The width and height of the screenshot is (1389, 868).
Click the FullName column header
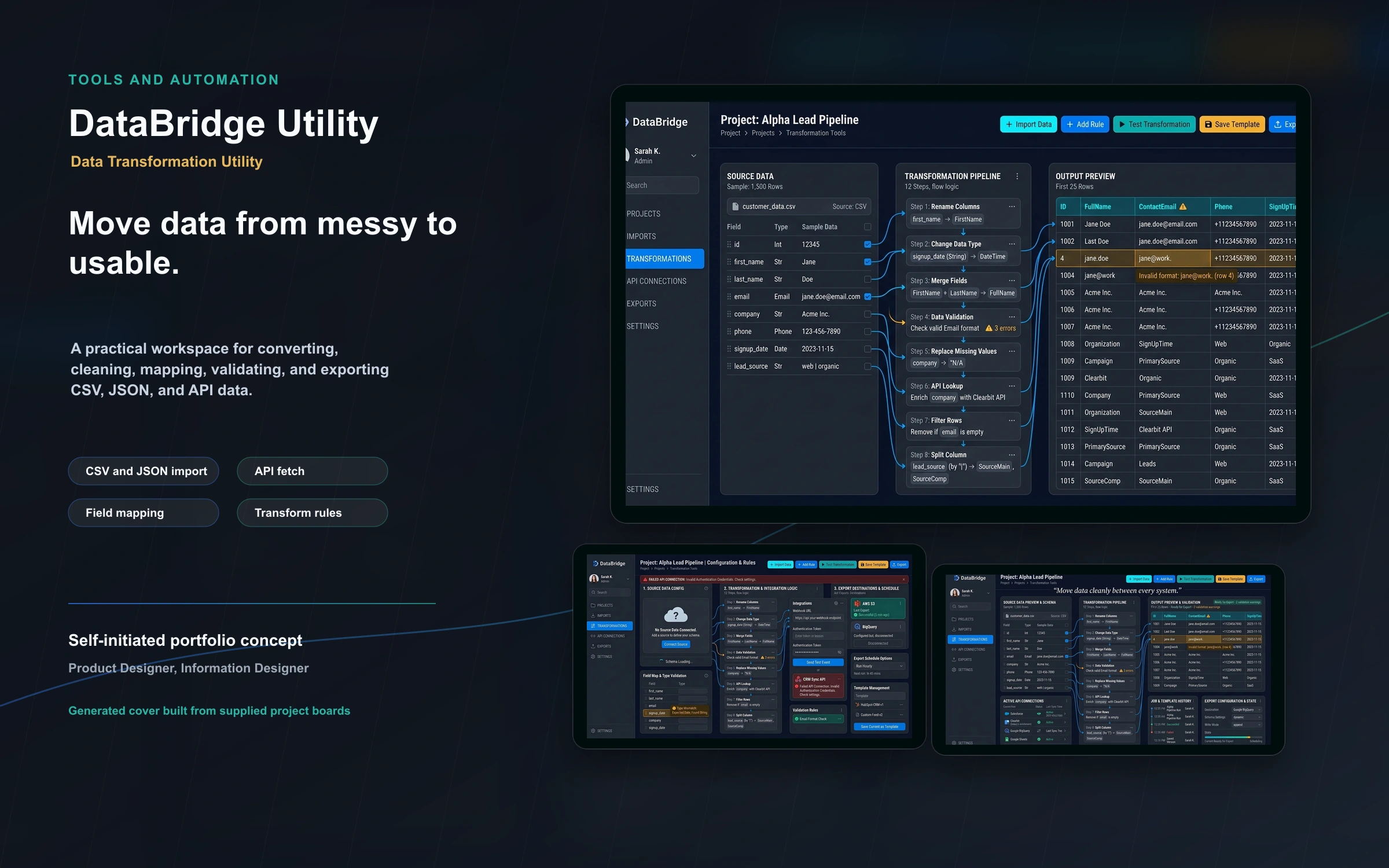(x=1107, y=207)
